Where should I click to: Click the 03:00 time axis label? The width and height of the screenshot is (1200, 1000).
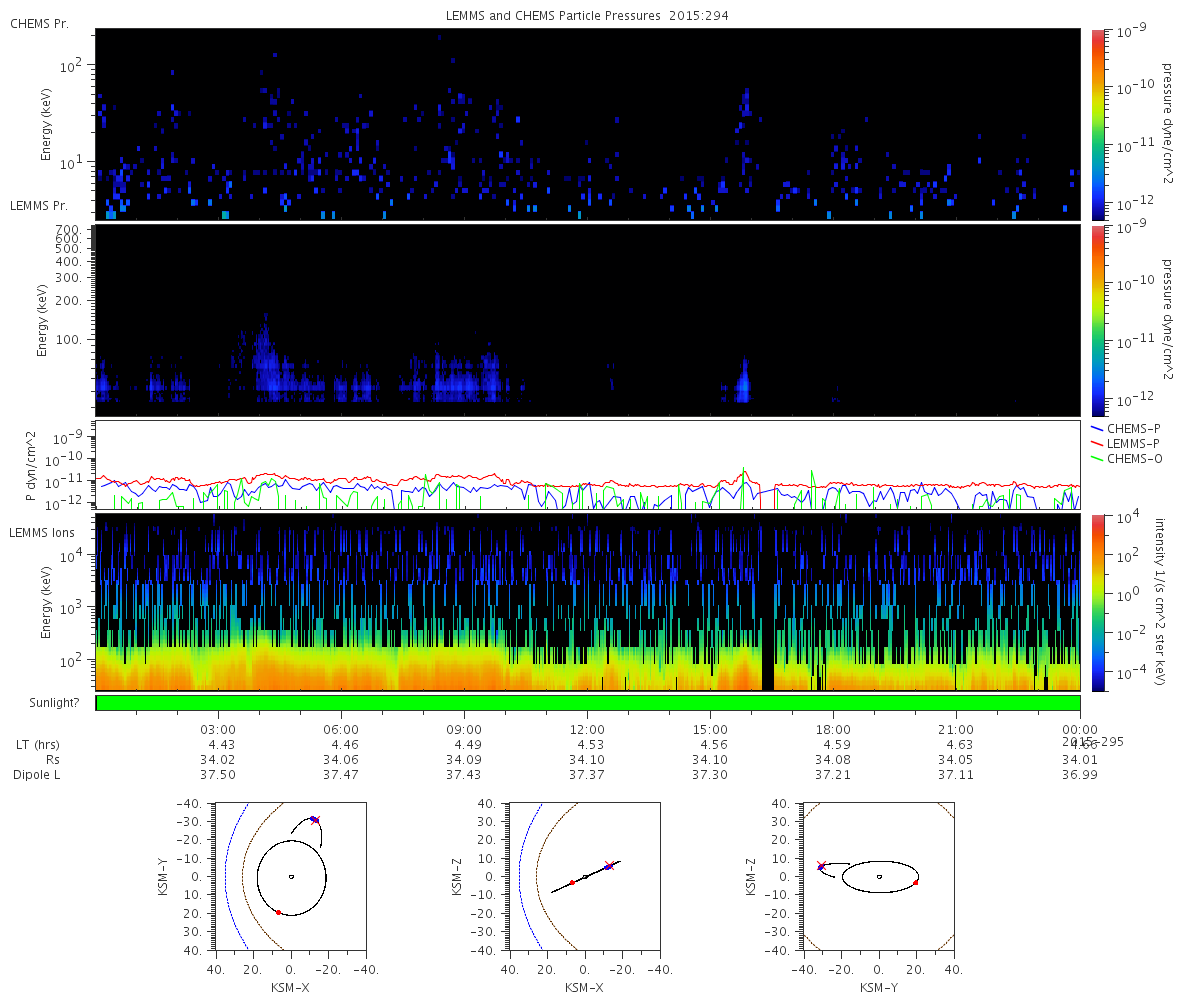pos(218,729)
